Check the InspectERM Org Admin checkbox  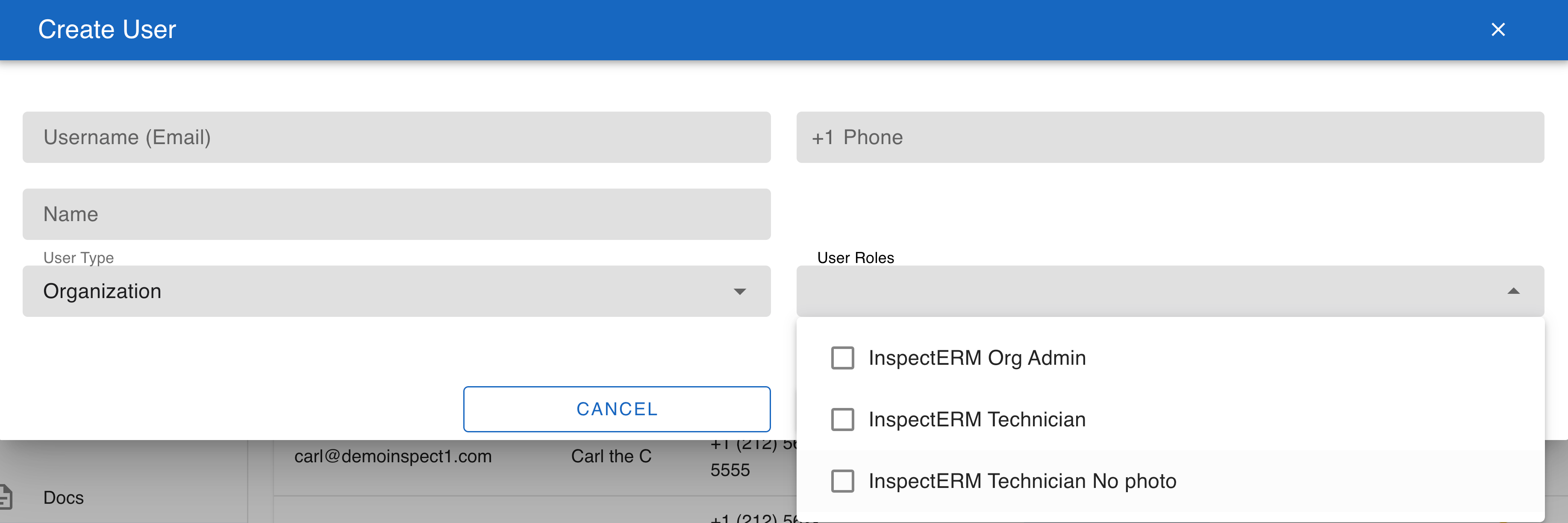click(x=842, y=358)
